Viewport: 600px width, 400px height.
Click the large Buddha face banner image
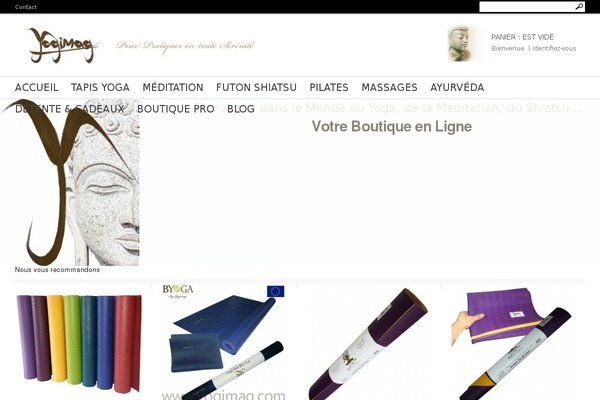(71, 183)
